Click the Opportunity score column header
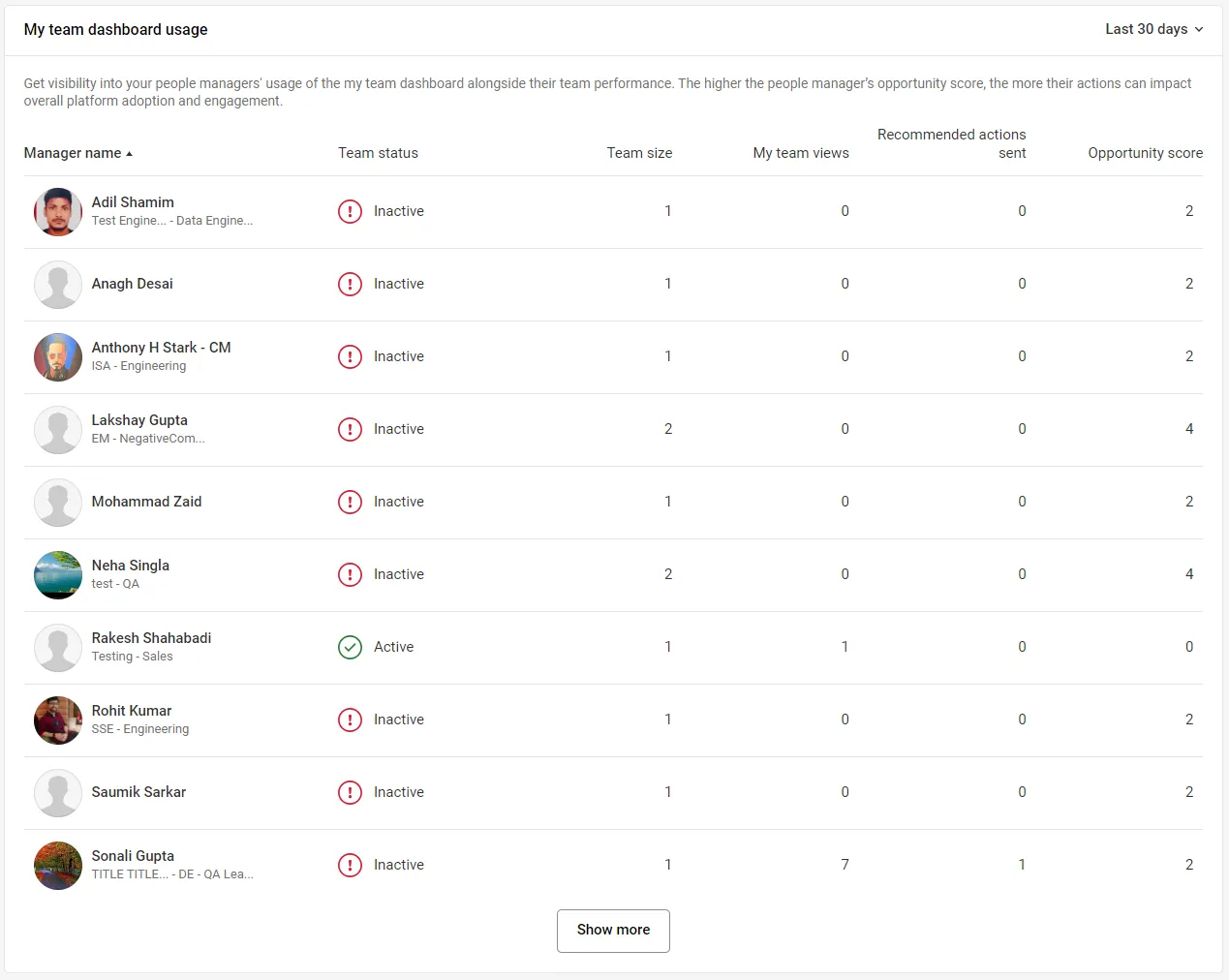Image resolution: width=1229 pixels, height=980 pixels. (1145, 153)
